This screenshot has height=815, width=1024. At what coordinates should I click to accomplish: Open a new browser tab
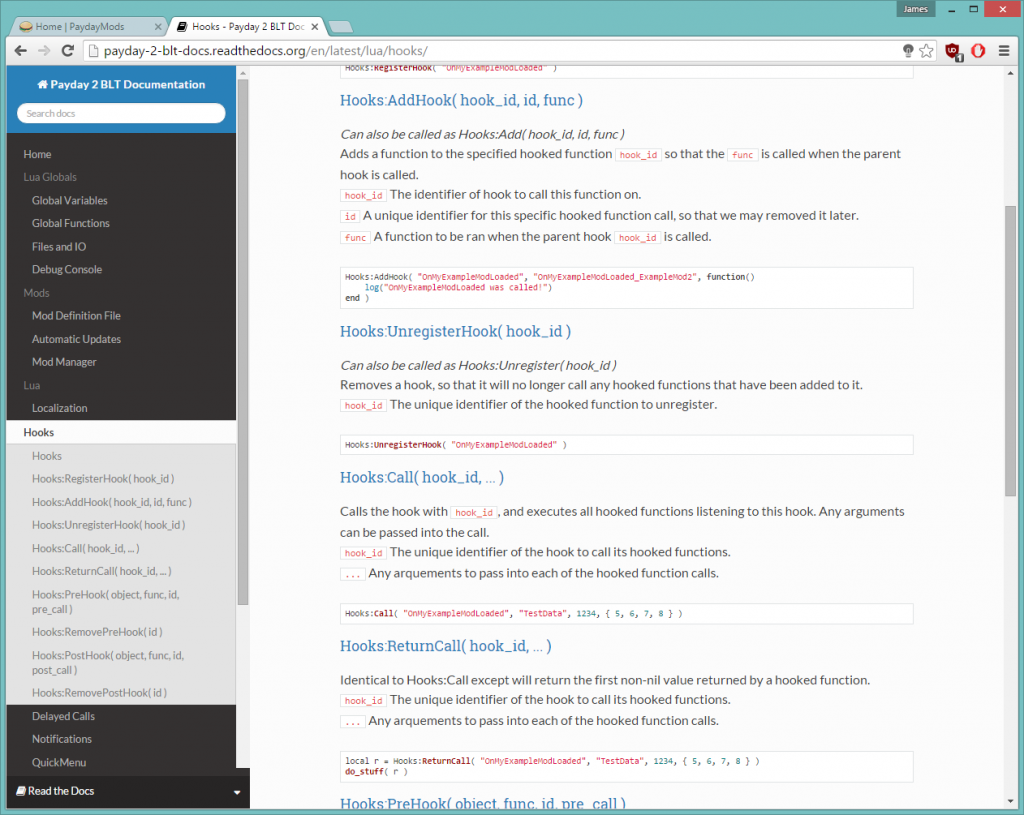340,27
